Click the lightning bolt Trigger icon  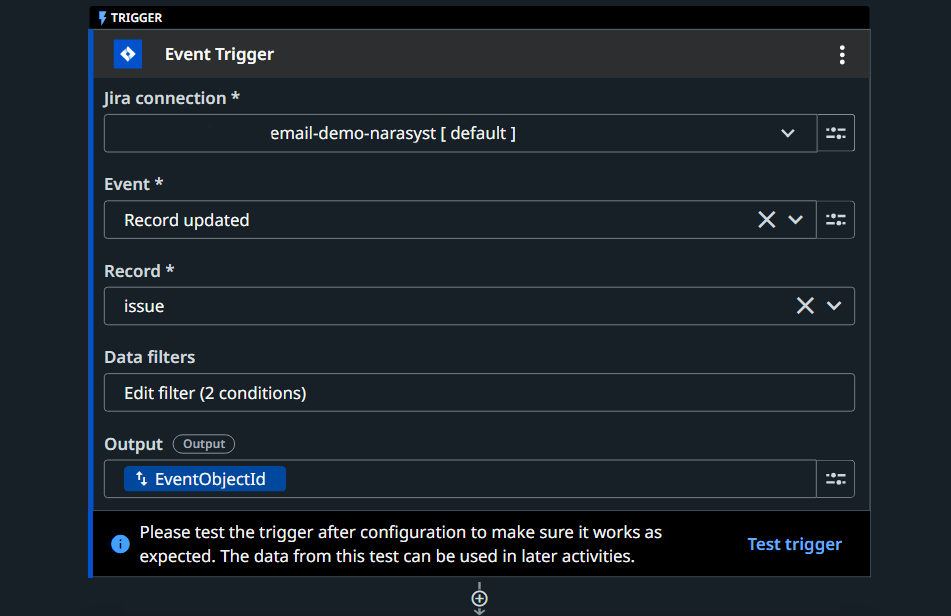[102, 18]
